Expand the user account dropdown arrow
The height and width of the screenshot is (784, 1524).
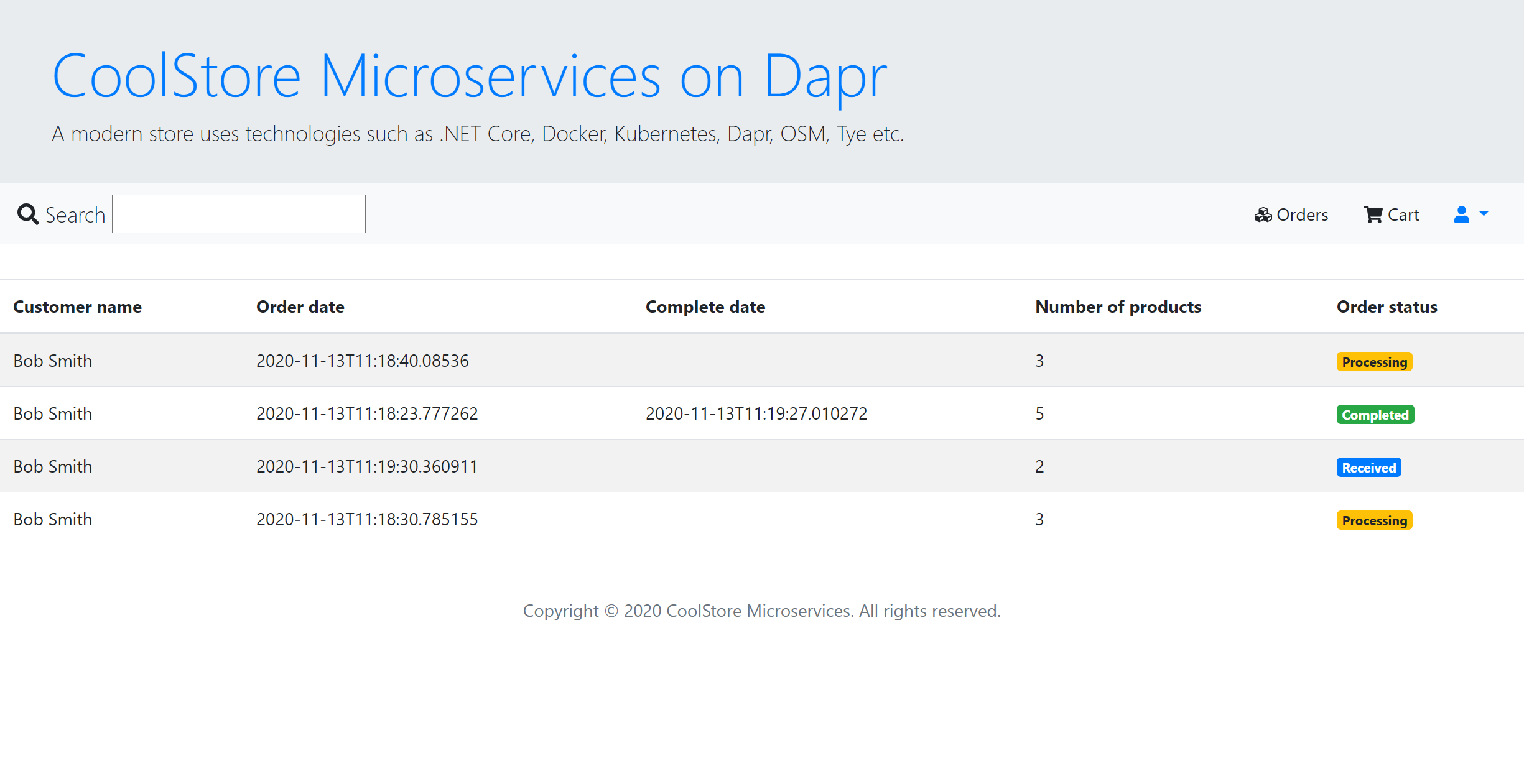click(1484, 213)
